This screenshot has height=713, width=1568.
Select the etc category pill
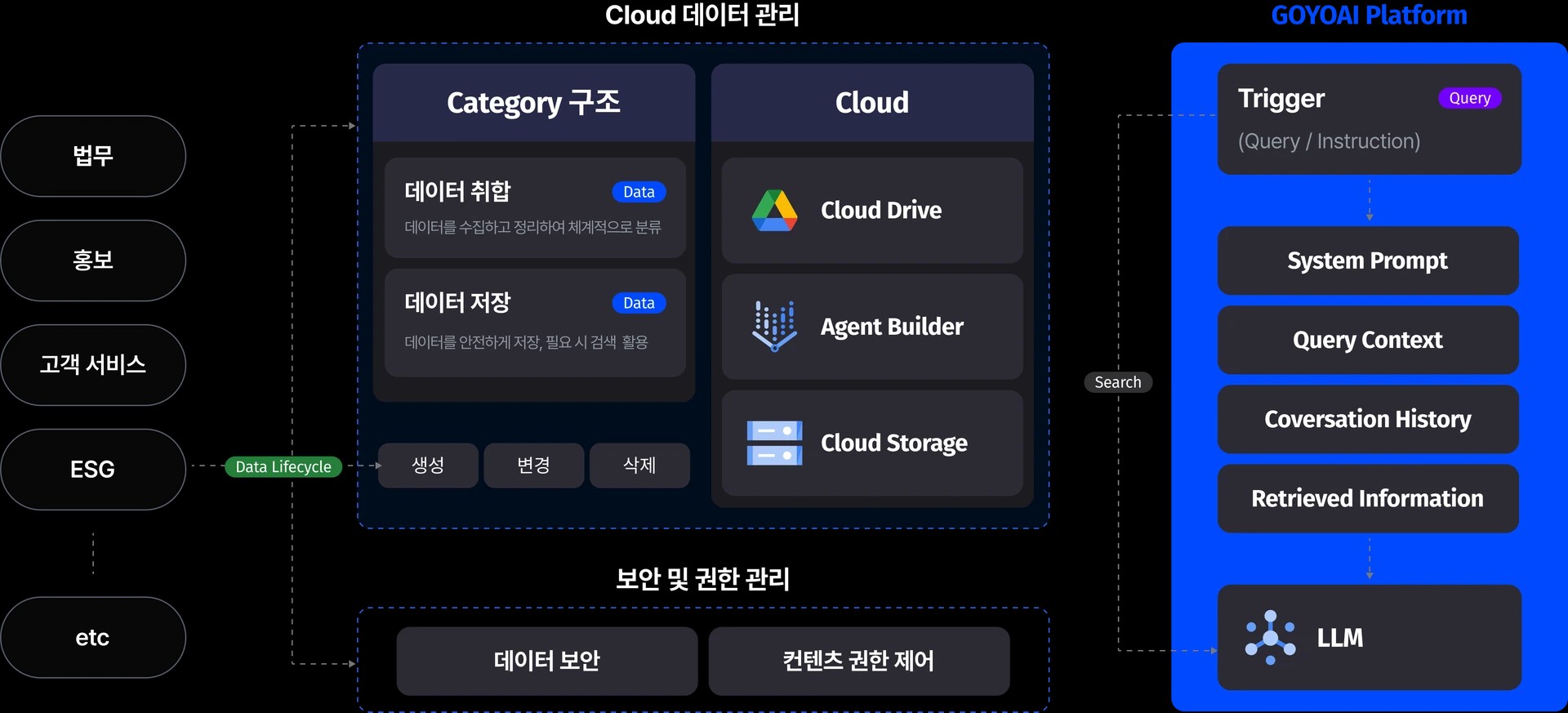click(93, 637)
